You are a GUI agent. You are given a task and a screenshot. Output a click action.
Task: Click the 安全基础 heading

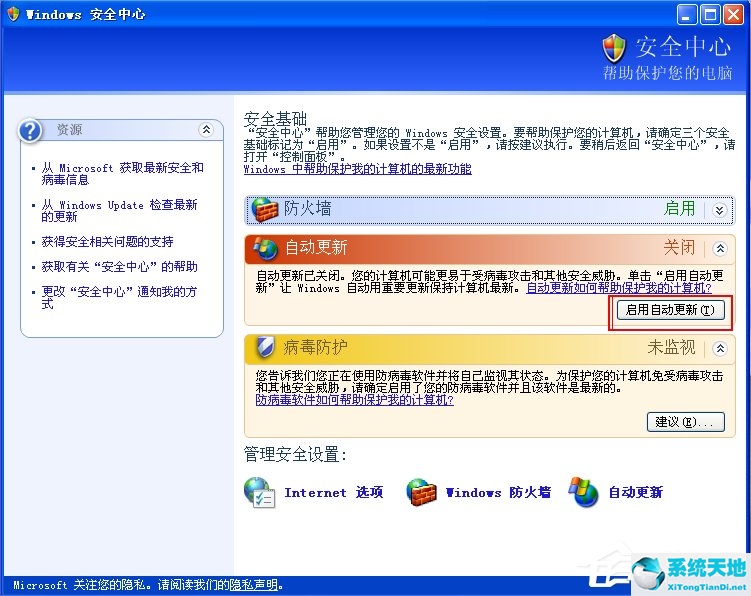click(275, 118)
